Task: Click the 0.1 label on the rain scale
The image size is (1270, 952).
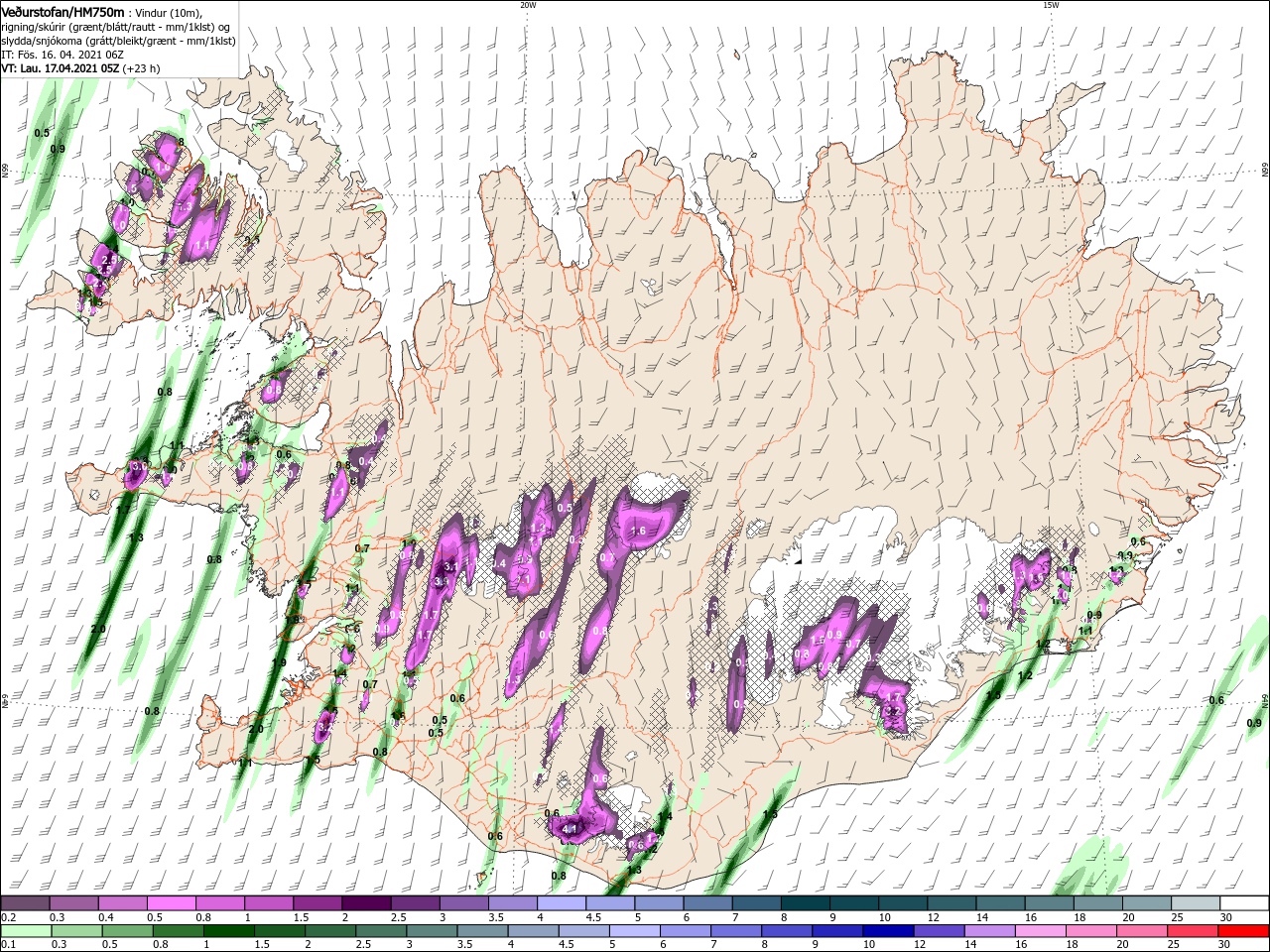Action: point(8,945)
